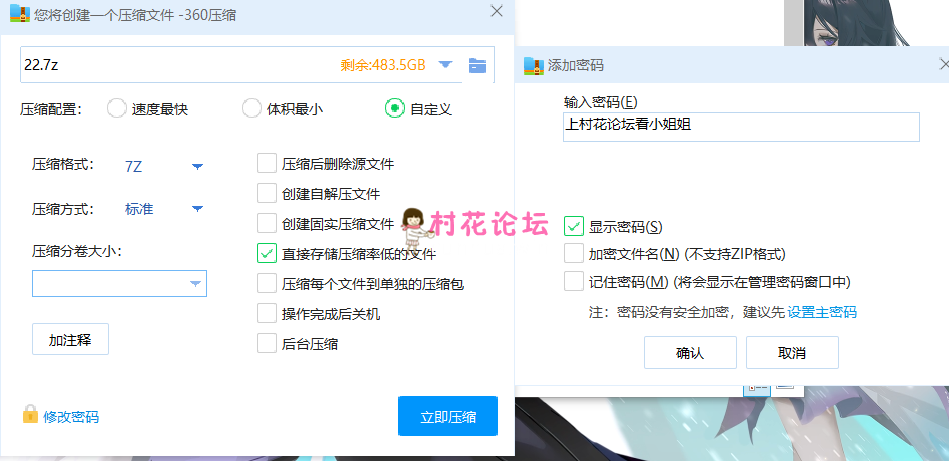
Task: Select the 体积最小 compression preset
Action: [252, 109]
